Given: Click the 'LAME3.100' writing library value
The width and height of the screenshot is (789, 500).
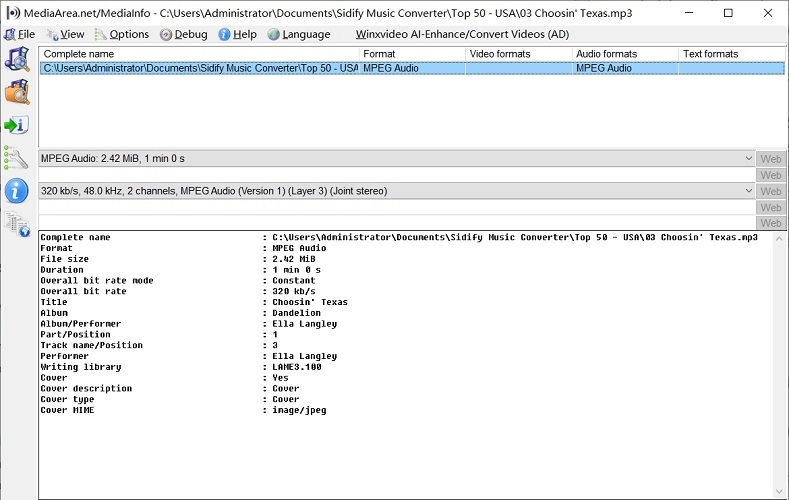Looking at the screenshot, I should coord(297,367).
